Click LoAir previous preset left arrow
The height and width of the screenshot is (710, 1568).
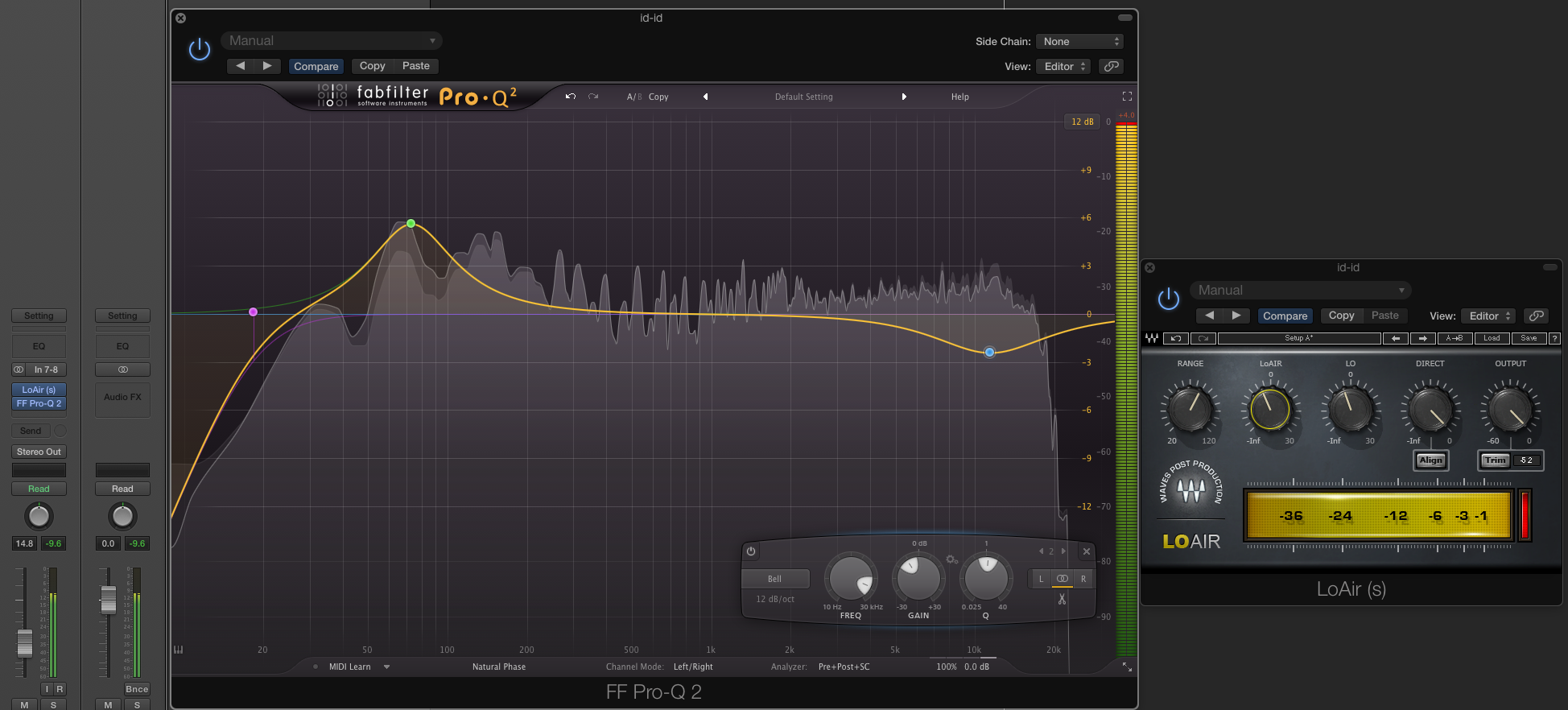[x=1396, y=338]
